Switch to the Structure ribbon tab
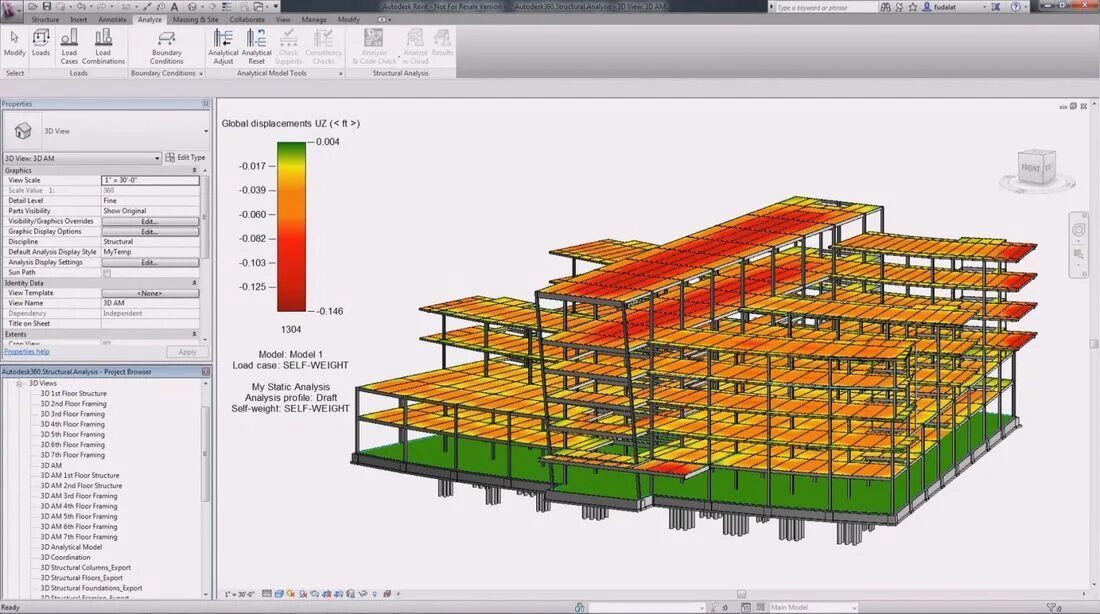The height and width of the screenshot is (614, 1100). point(45,20)
